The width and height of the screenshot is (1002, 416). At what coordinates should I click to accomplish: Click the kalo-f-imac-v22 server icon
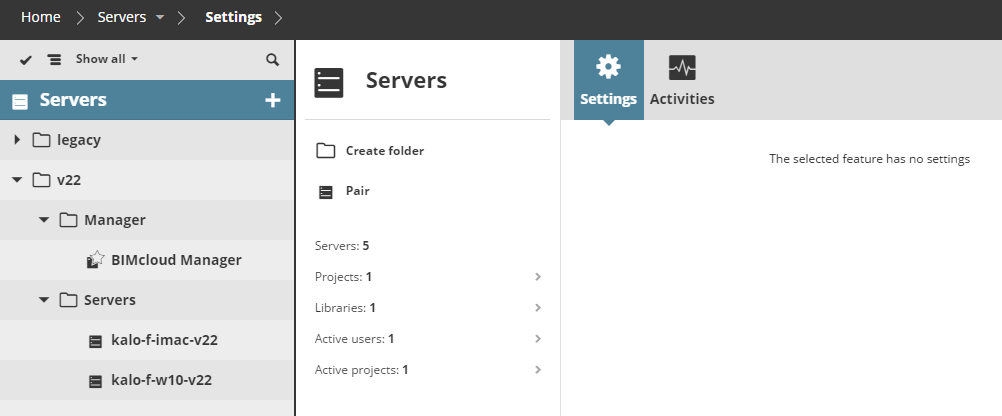96,340
